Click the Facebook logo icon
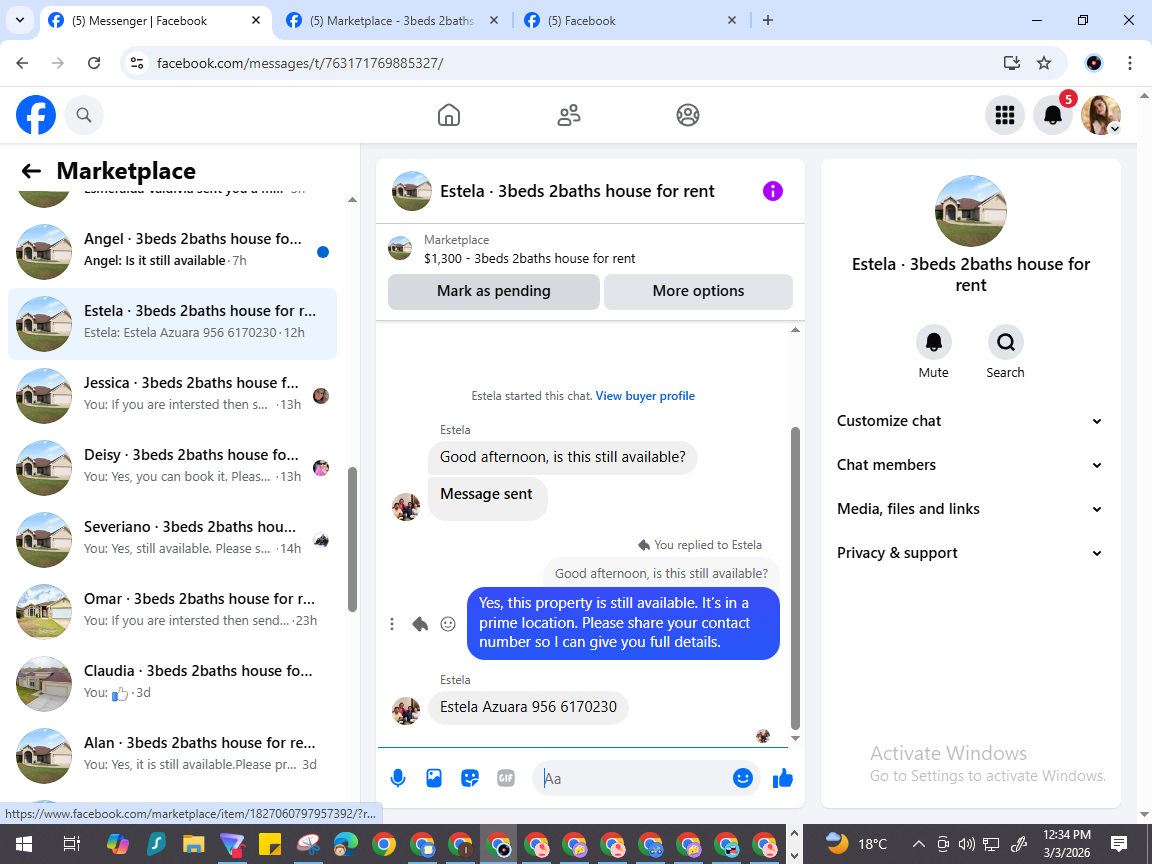 36,115
